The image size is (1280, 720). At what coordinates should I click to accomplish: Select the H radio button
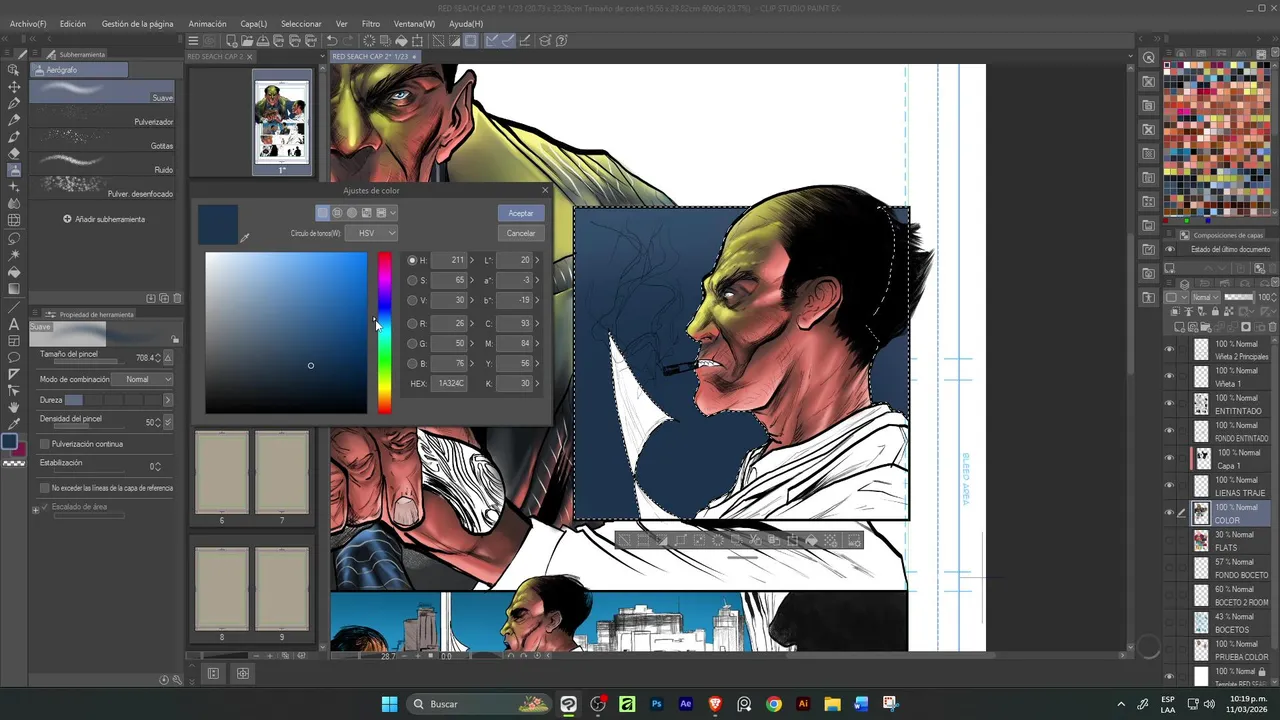point(412,260)
